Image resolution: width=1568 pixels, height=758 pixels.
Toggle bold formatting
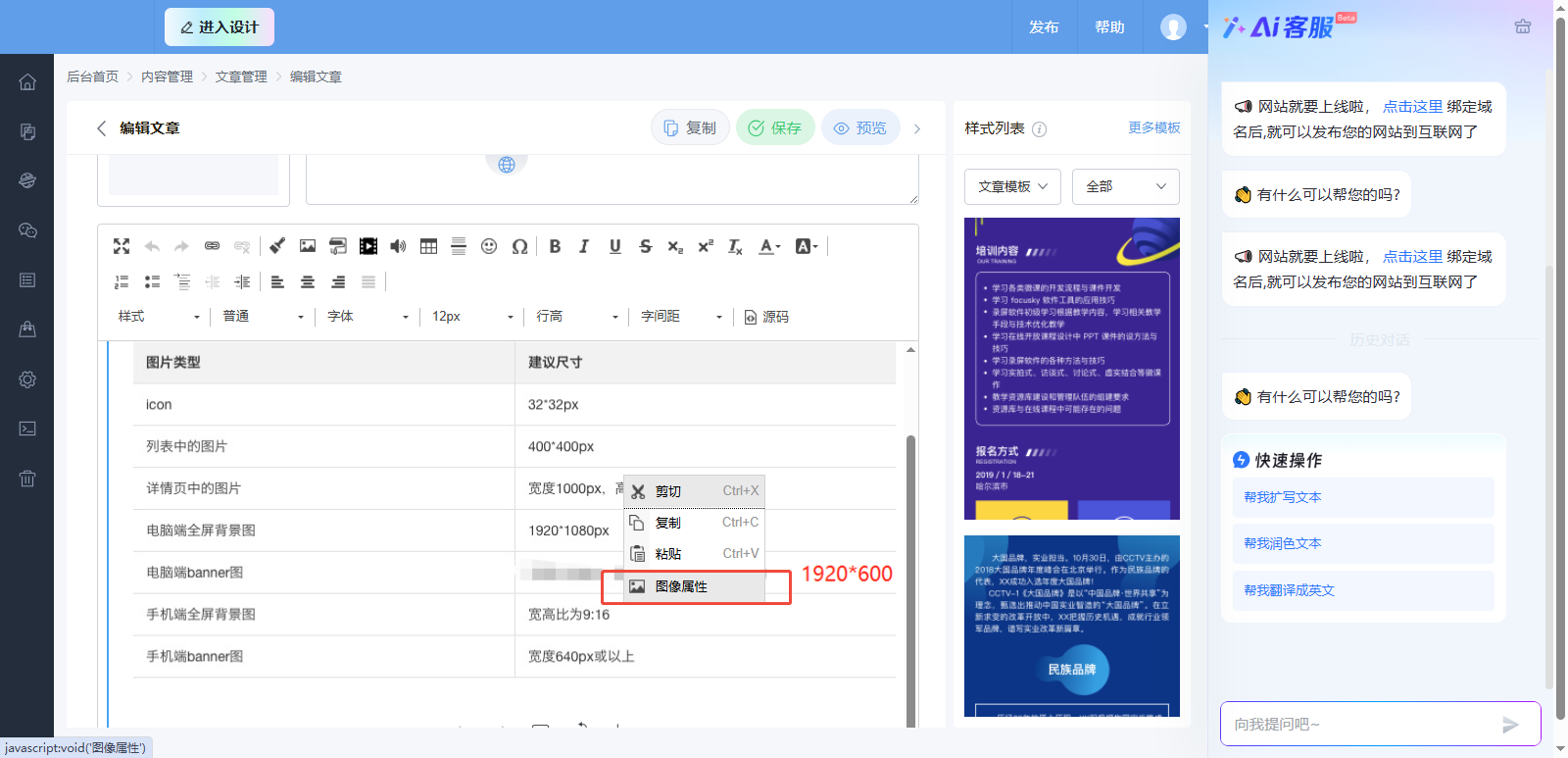pyautogui.click(x=555, y=246)
